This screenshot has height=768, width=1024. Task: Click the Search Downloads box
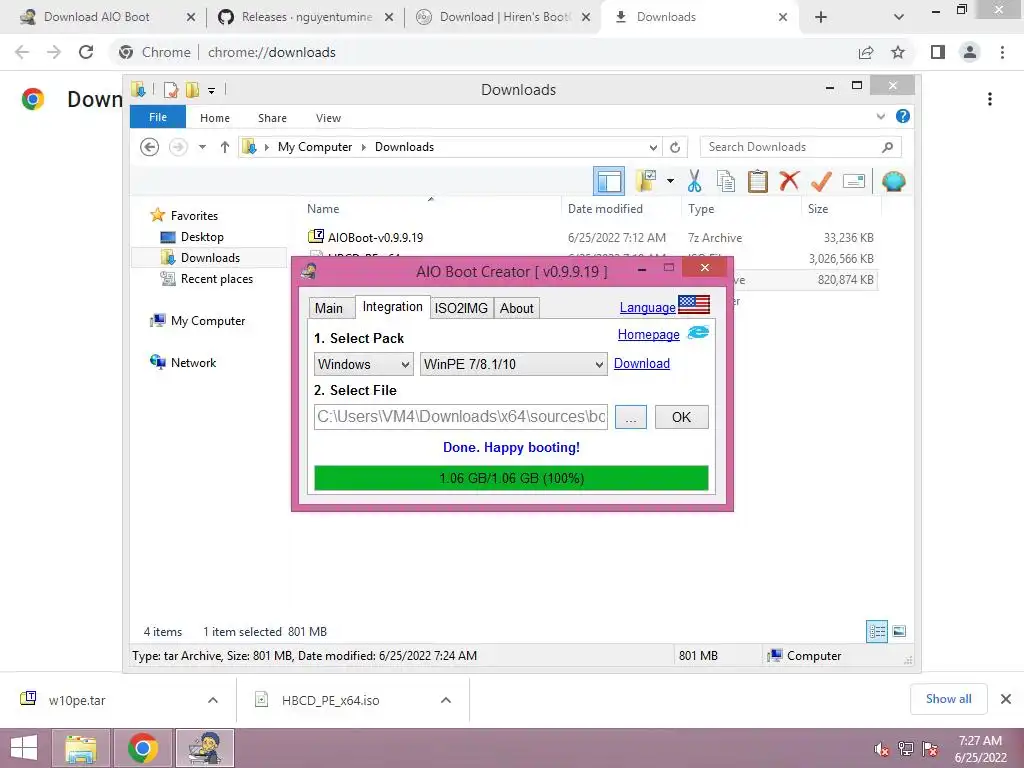[x=801, y=147]
